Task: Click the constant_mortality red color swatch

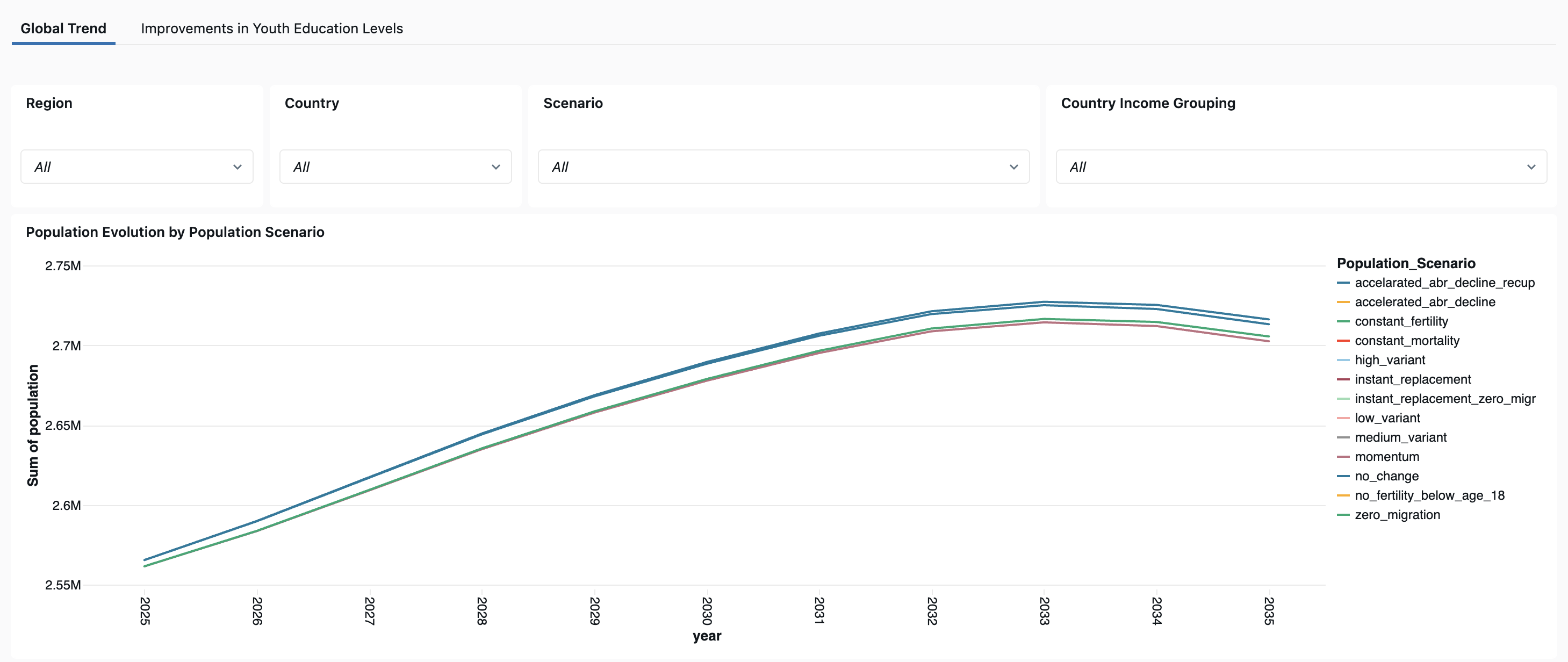Action: [x=1343, y=341]
